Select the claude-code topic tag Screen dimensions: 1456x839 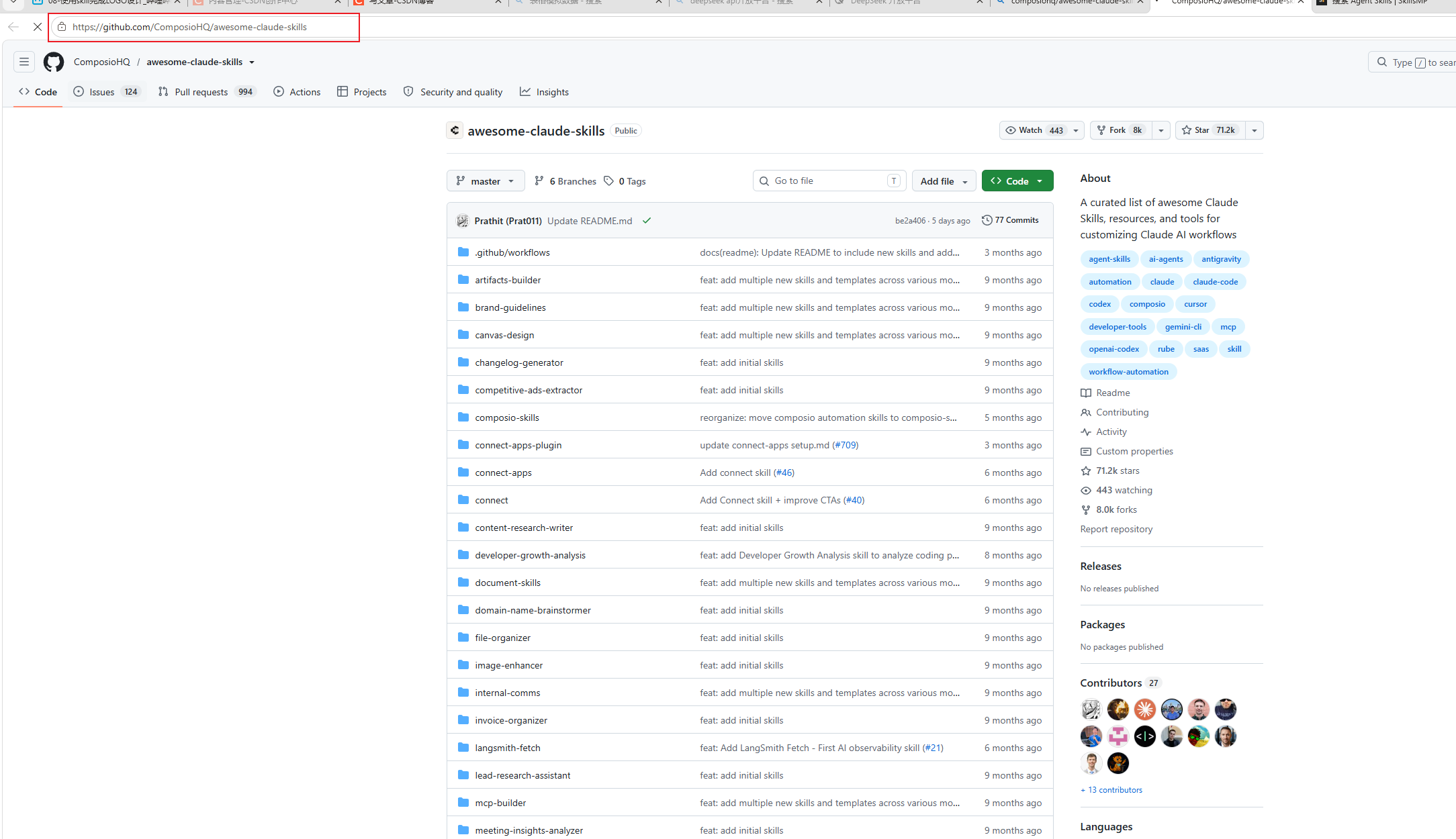click(x=1216, y=281)
